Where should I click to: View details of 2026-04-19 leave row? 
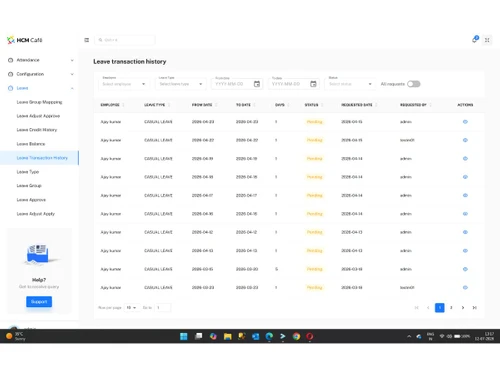pos(465,158)
